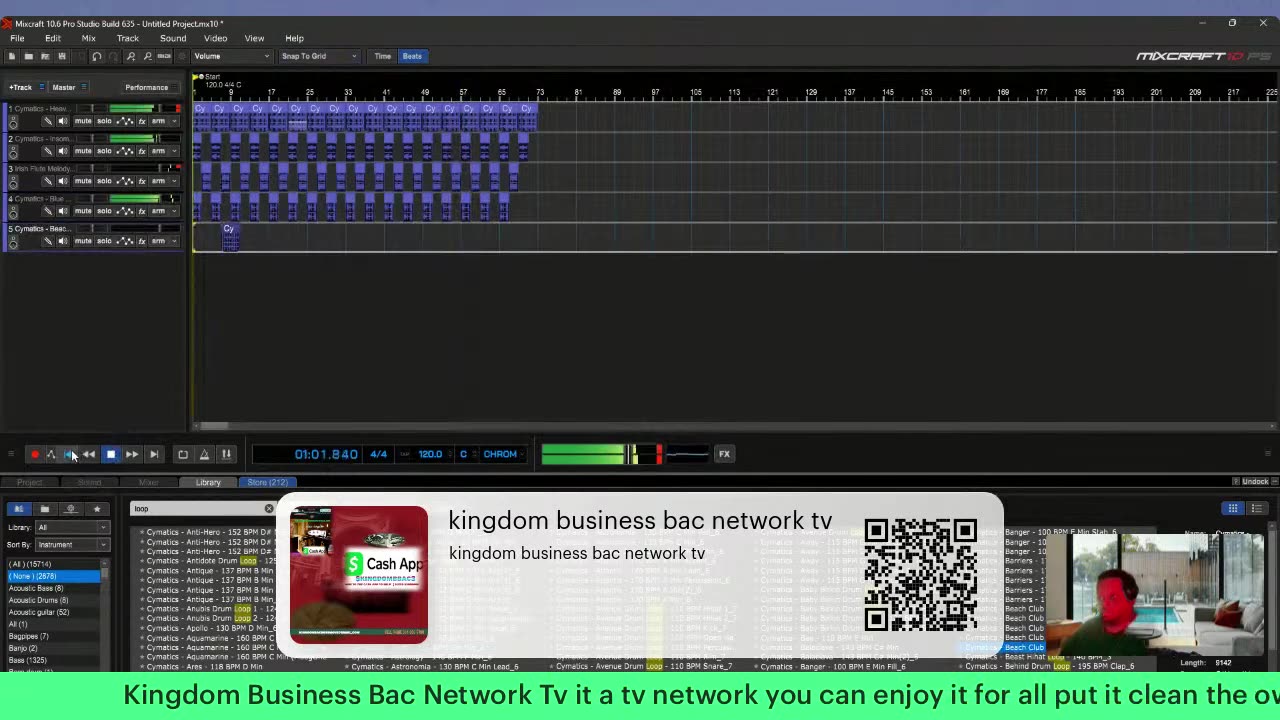Viewport: 1280px width, 720px height.
Task: Switch library results to list view
Action: 1256,508
